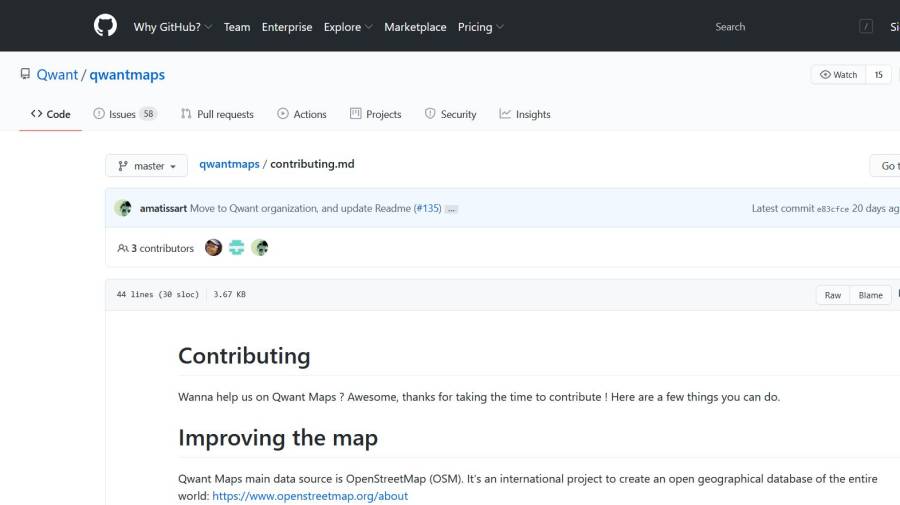Switch to the Security tab
900x505 pixels.
[x=451, y=114]
